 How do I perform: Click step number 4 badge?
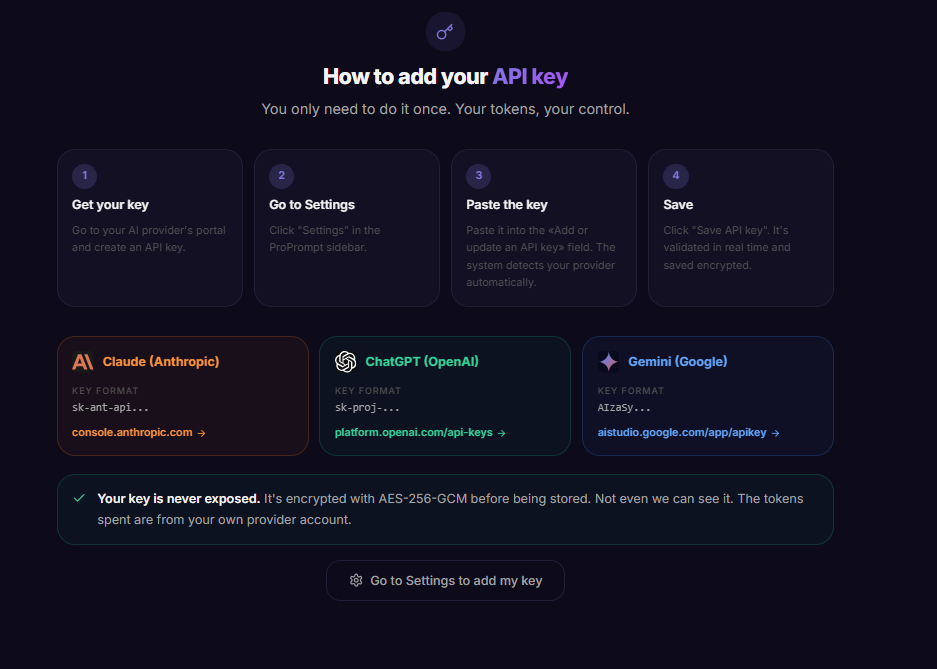point(676,176)
